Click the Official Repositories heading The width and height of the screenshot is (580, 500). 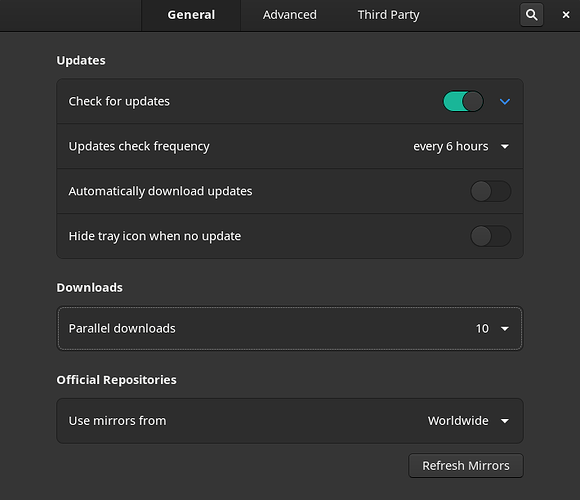tap(117, 380)
